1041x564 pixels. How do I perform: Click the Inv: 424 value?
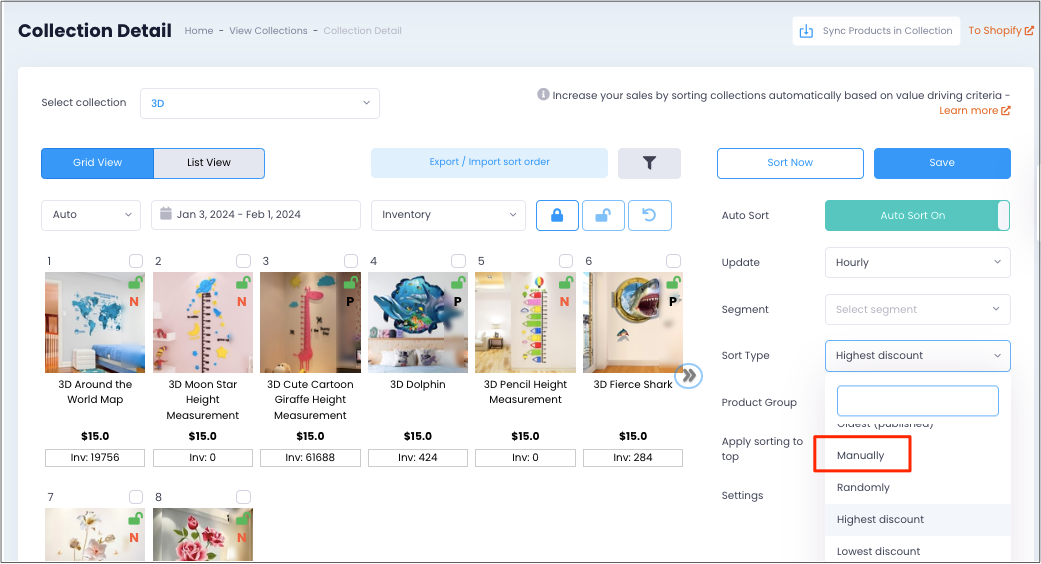pyautogui.click(x=418, y=458)
